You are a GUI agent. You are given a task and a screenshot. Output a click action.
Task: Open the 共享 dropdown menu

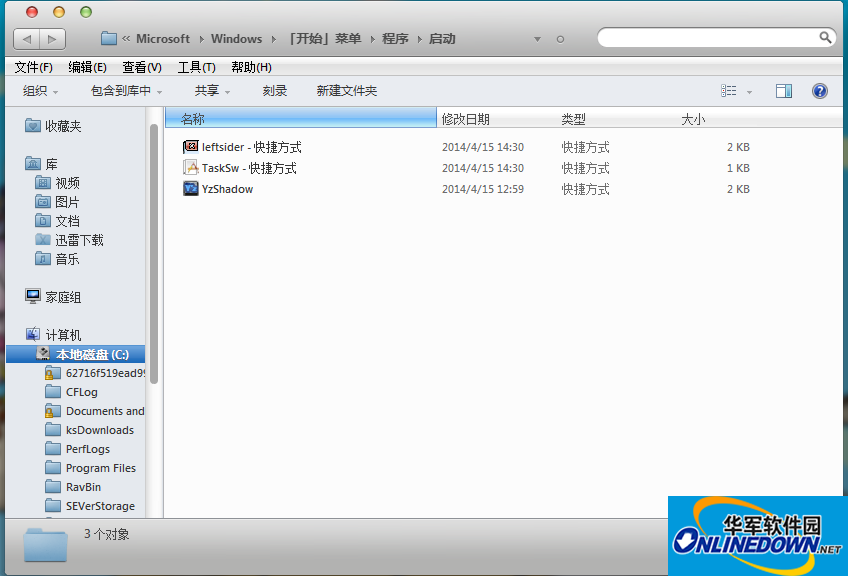point(211,90)
